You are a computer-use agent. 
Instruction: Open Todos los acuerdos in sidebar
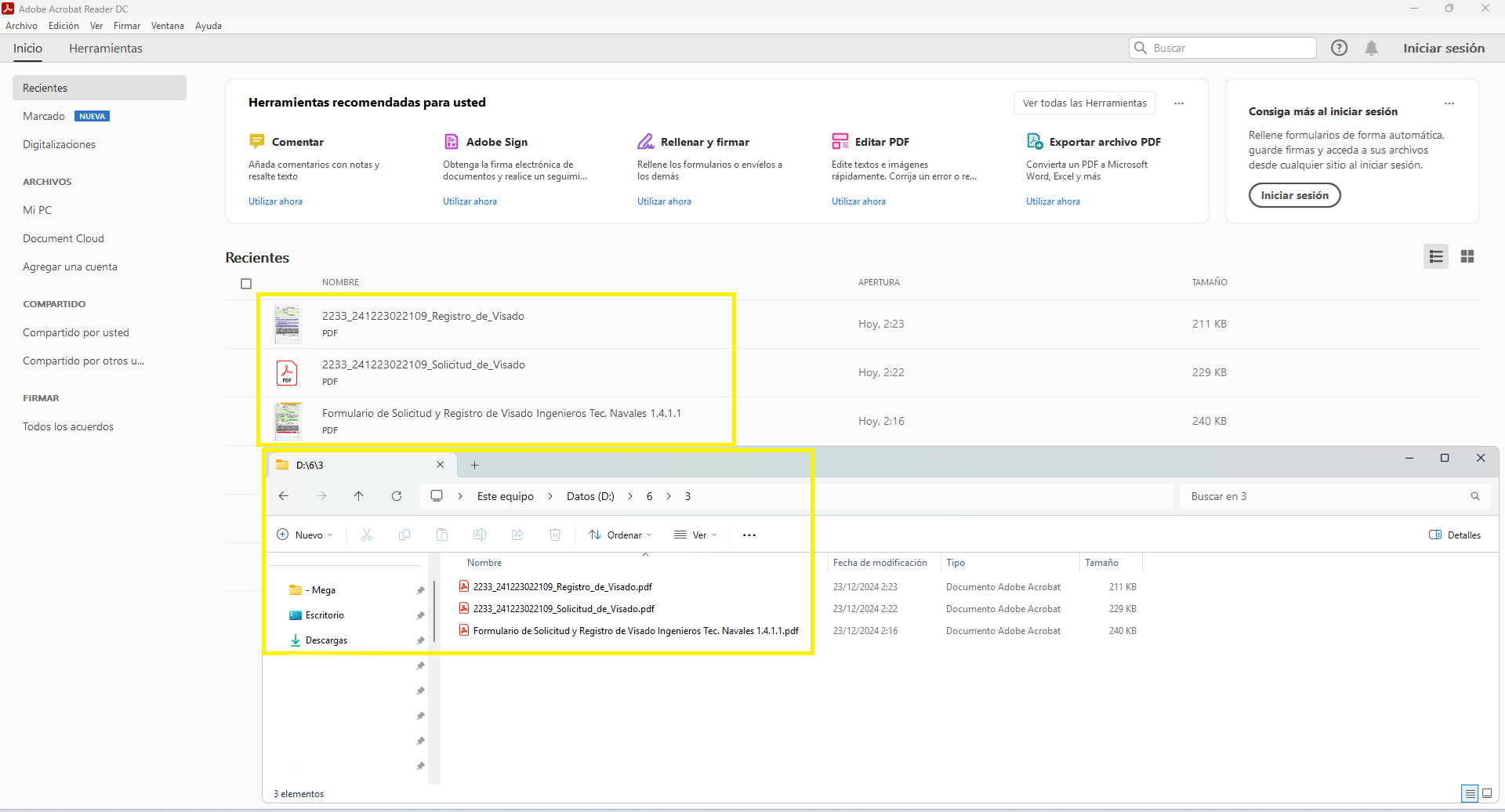tap(68, 426)
